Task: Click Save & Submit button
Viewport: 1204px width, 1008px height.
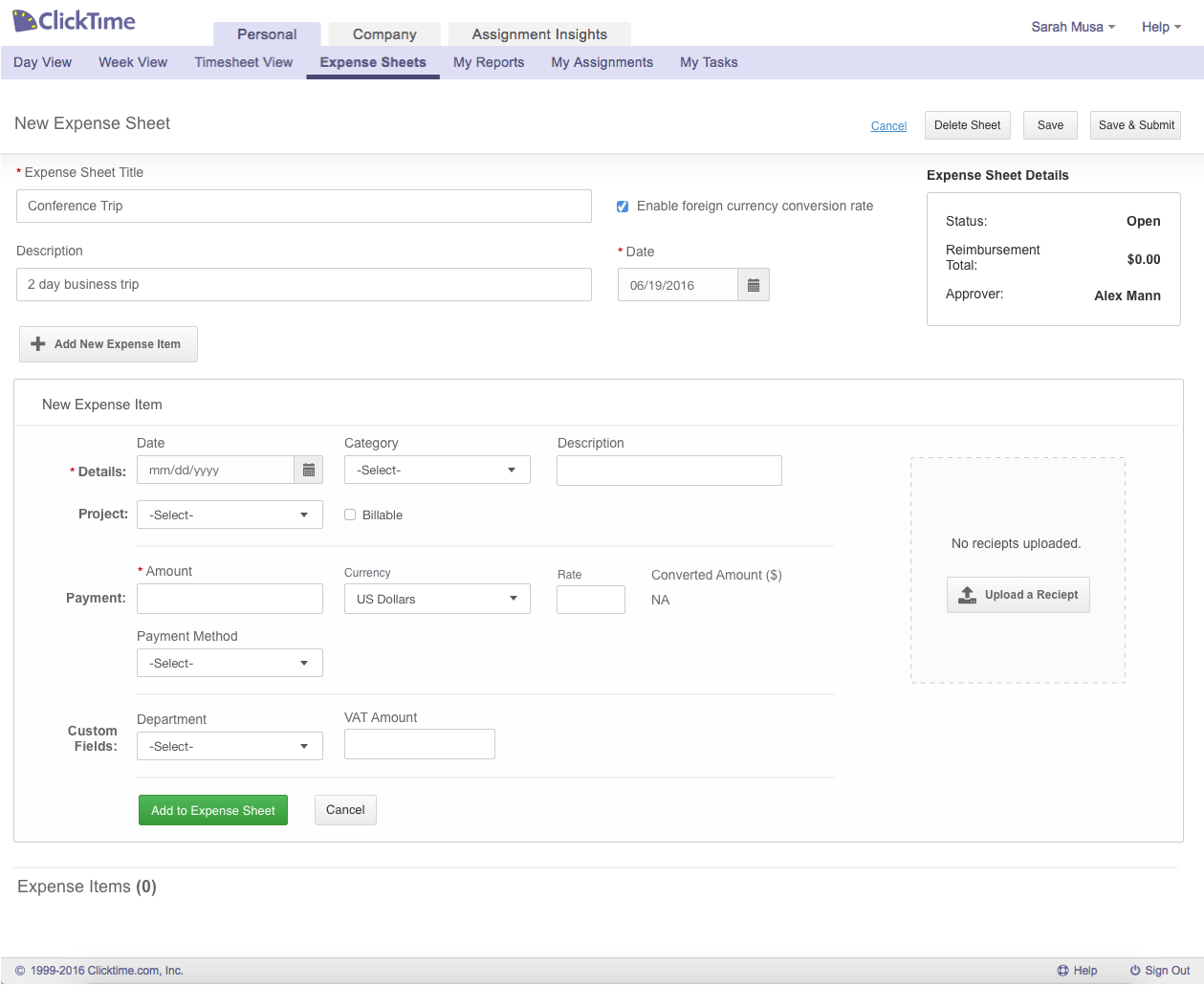Action: (x=1135, y=125)
